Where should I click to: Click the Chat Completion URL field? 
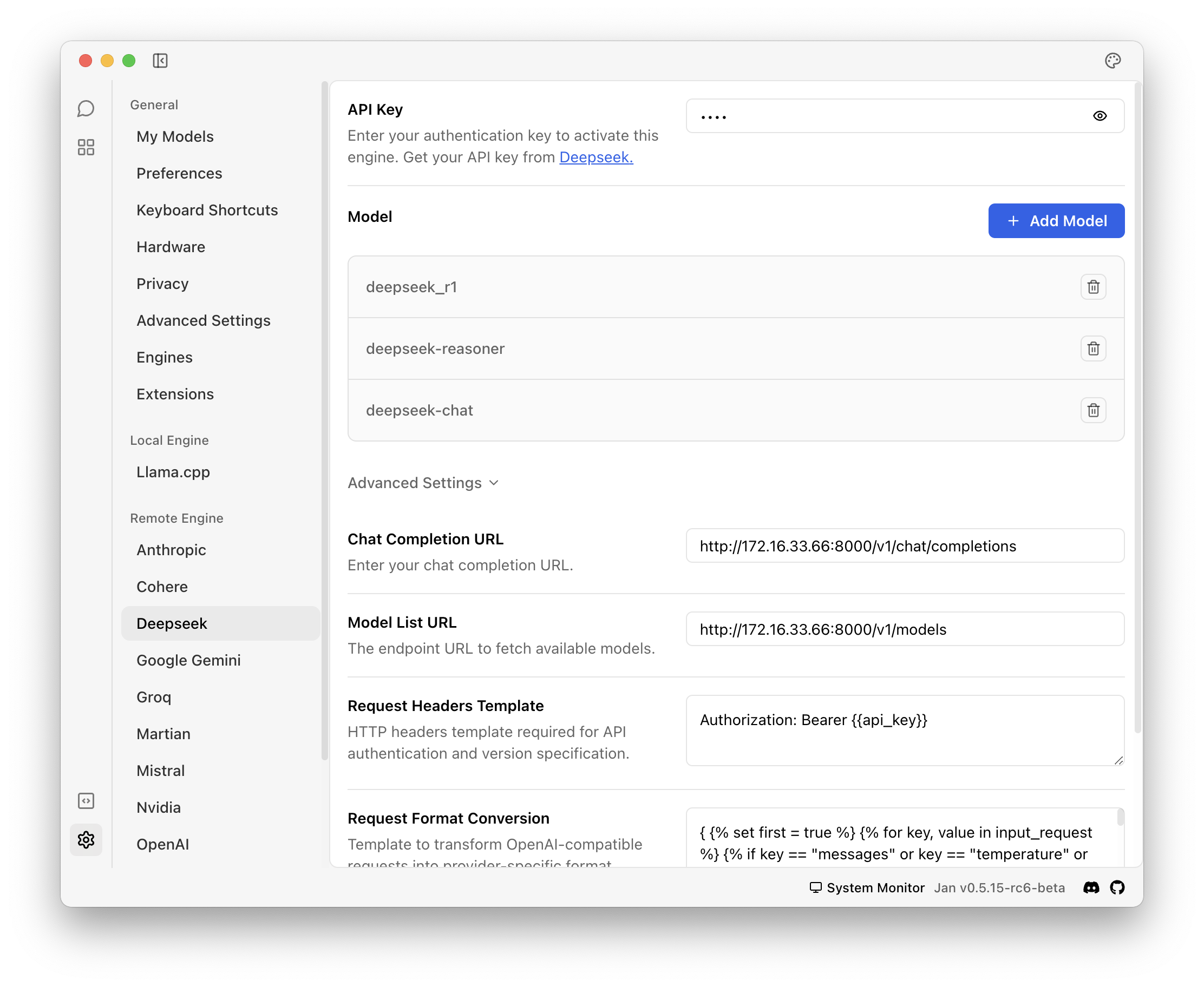904,546
